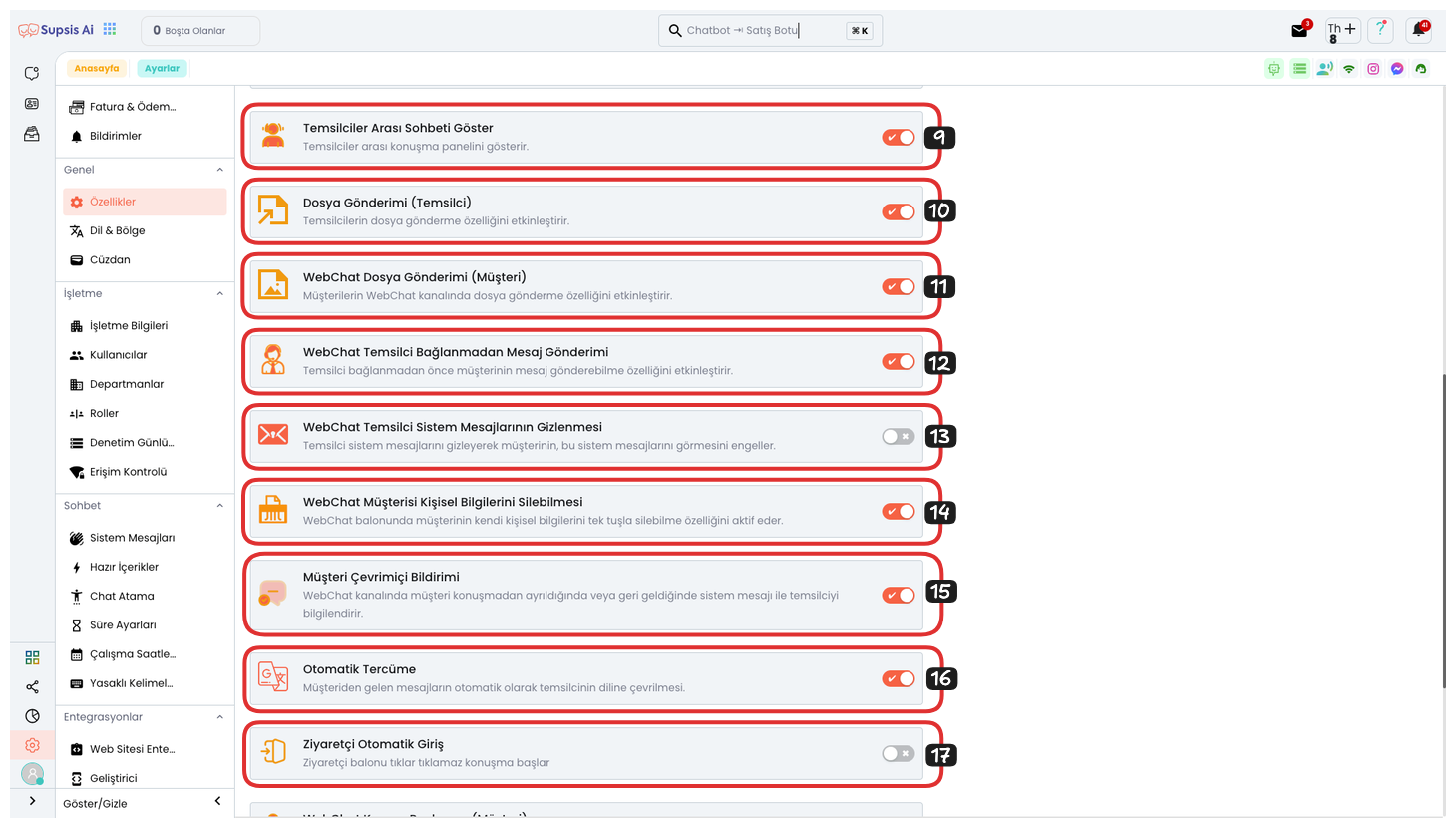Open the dashboard widgets icon in left rail
The image size is (1456, 828).
(32, 657)
